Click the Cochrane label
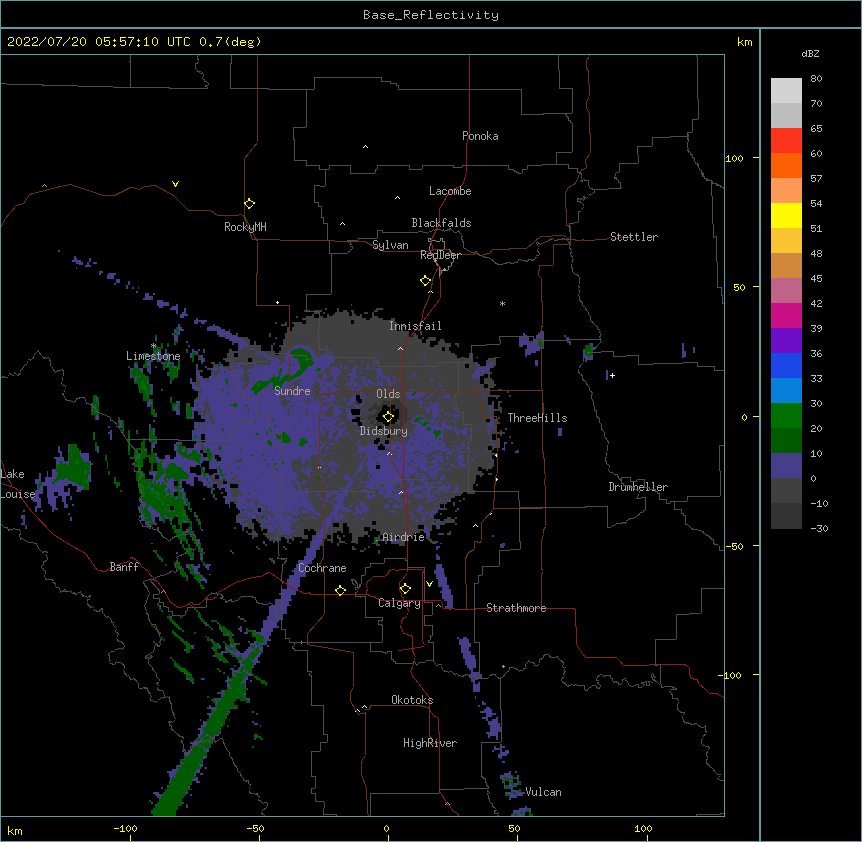 tap(322, 568)
